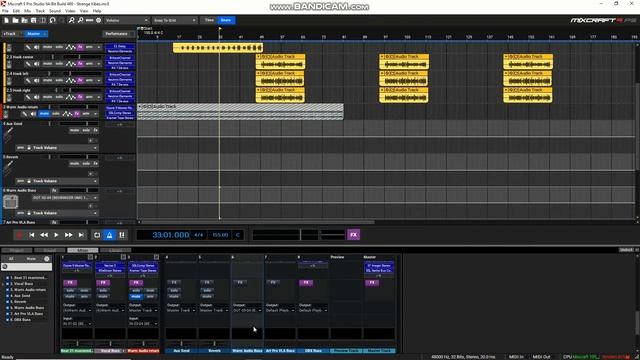Open Track Volume dropdown on Reverb lane
This screenshot has width=640, height=360.
65,181
